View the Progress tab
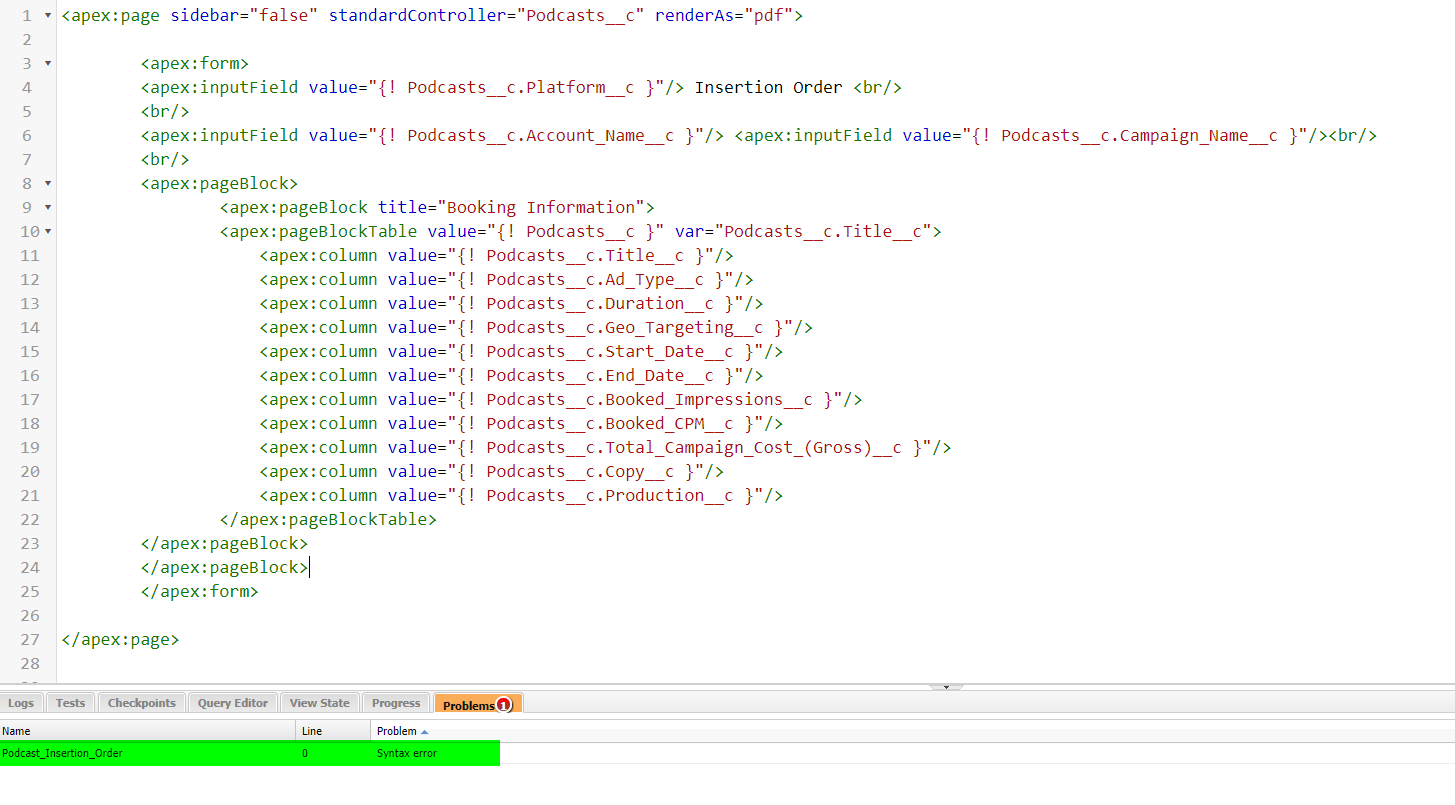 (x=395, y=702)
